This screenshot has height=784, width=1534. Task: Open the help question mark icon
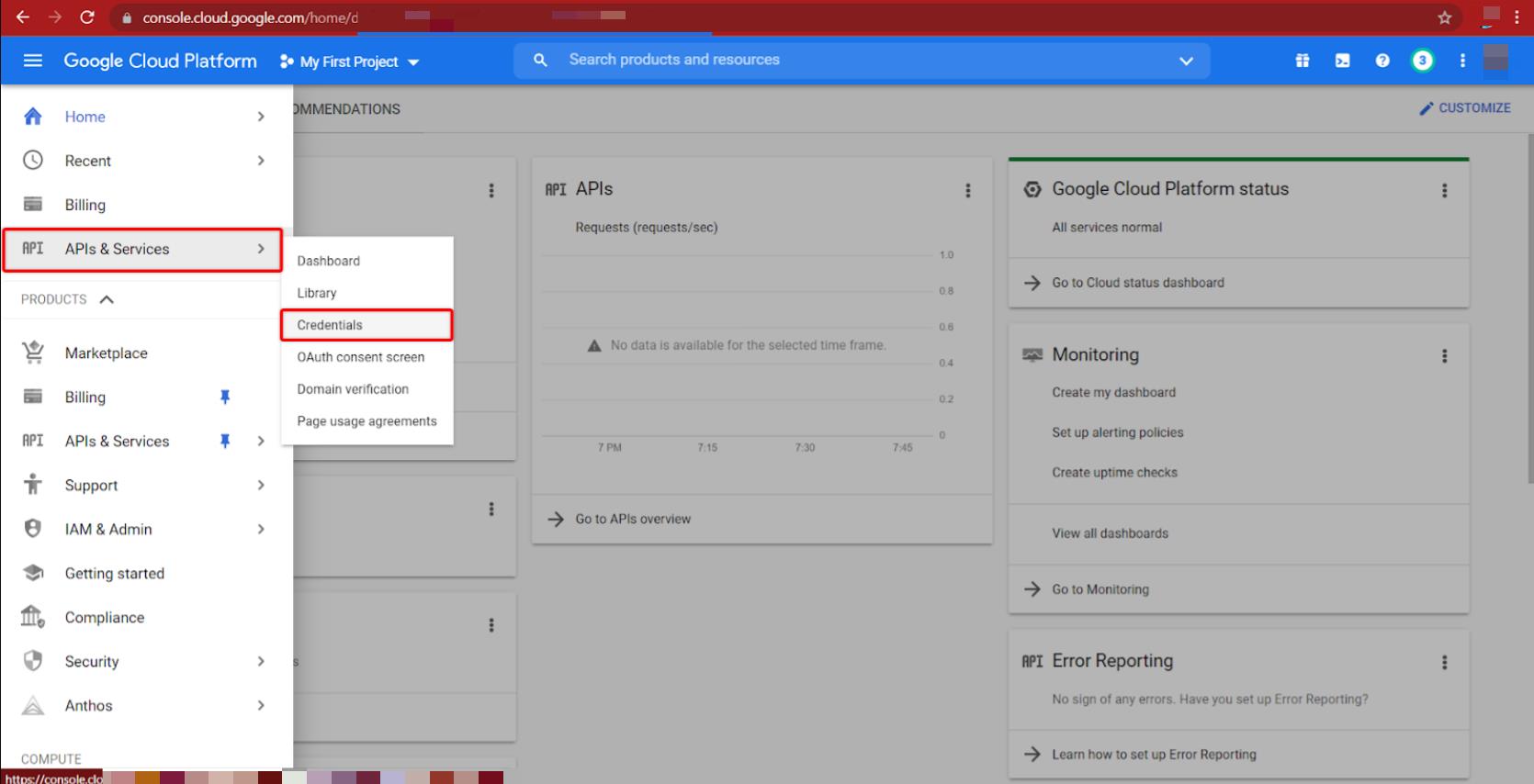pos(1382,61)
